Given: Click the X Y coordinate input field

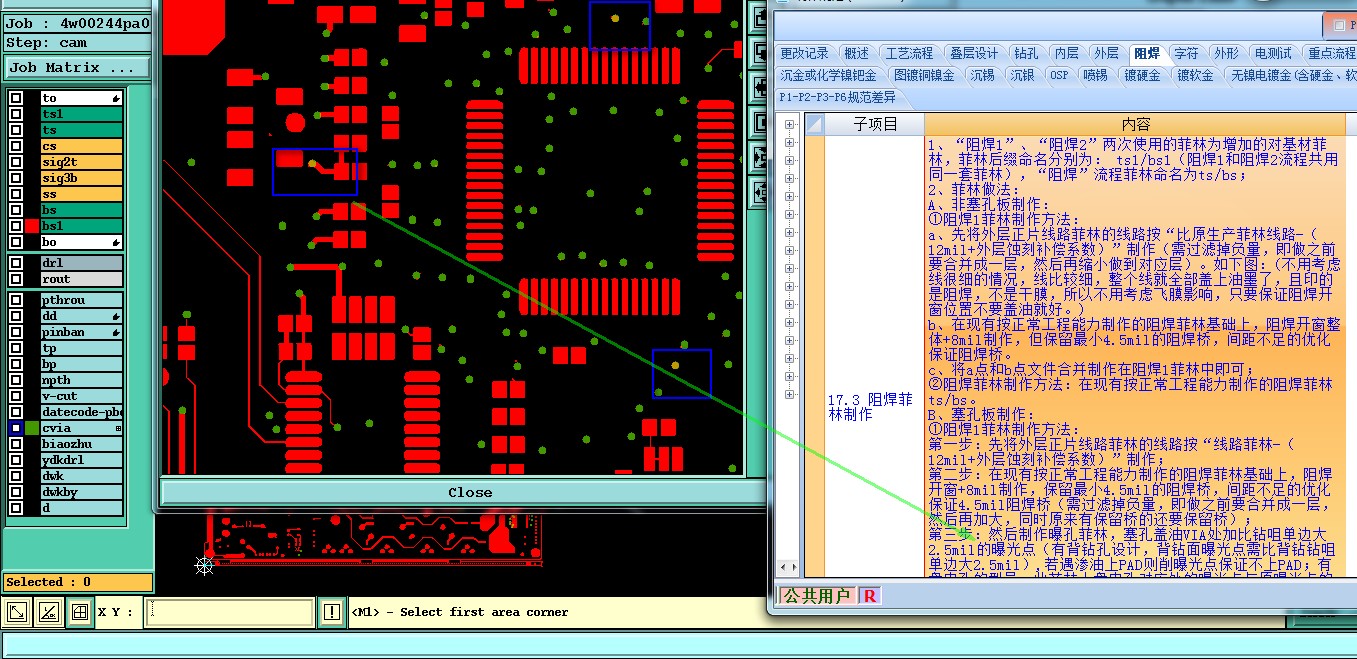Looking at the screenshot, I should [229, 612].
